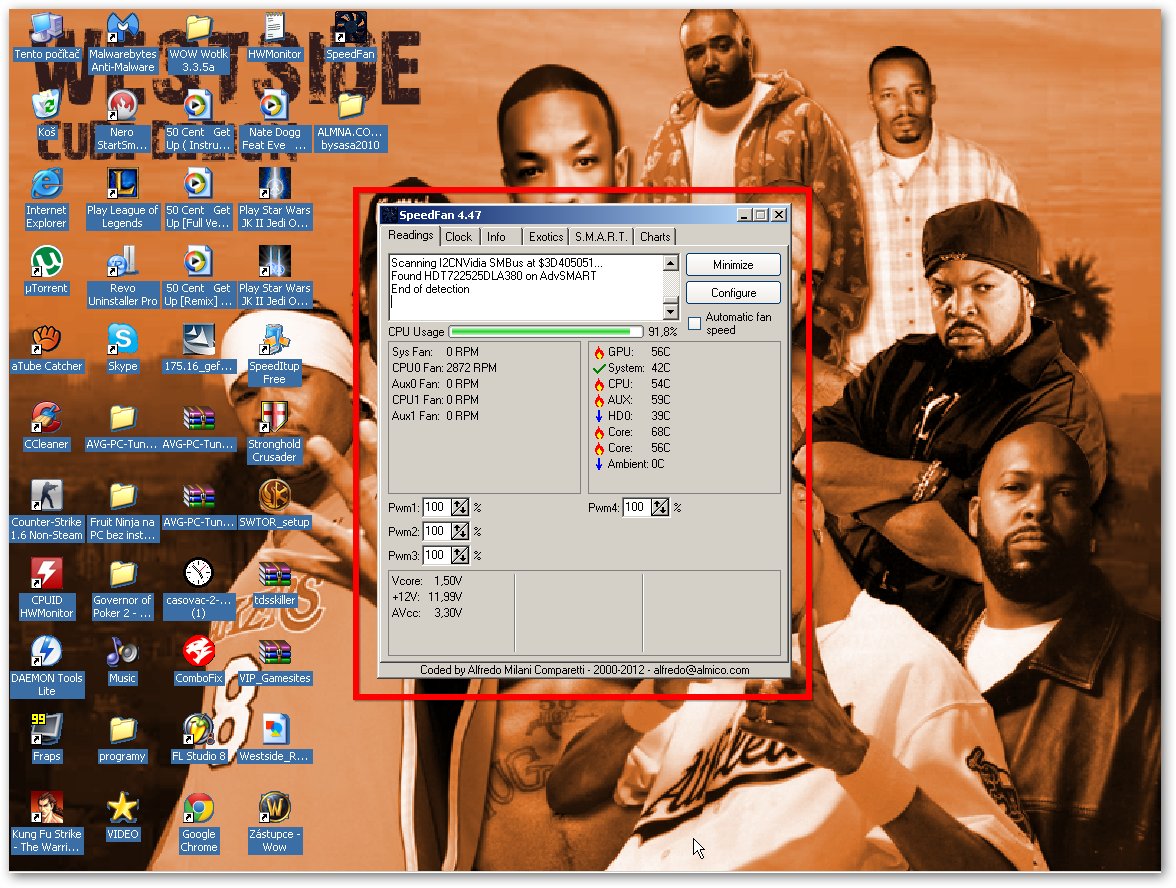
Task: Open the Tento počítač desktop icon
Action: click(x=46, y=37)
